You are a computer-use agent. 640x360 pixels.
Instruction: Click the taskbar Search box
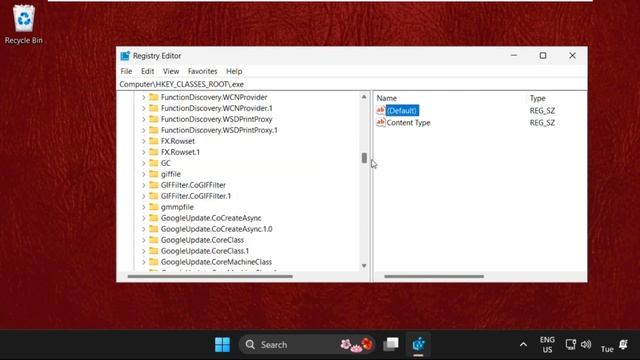(307, 345)
